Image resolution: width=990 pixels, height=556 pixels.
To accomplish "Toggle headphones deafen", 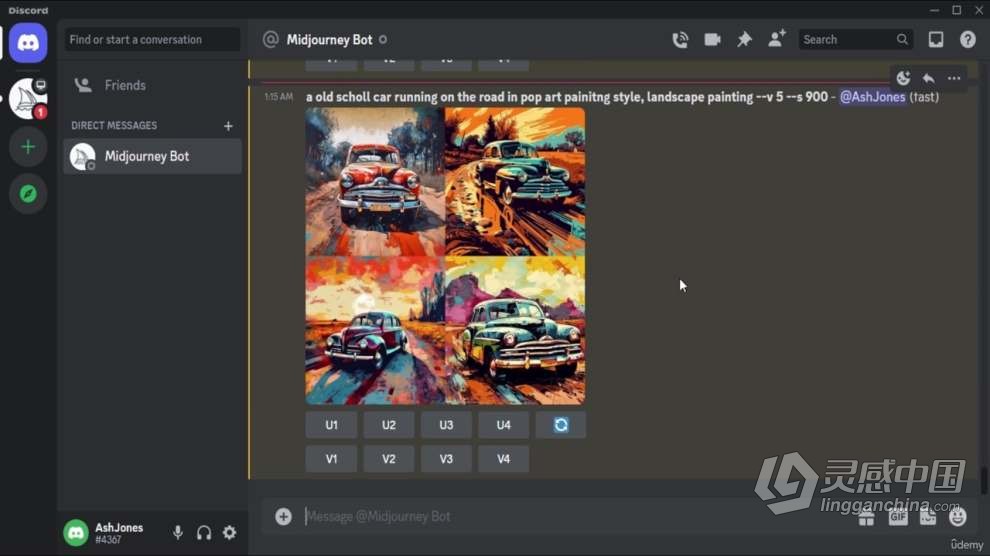I will tap(204, 533).
